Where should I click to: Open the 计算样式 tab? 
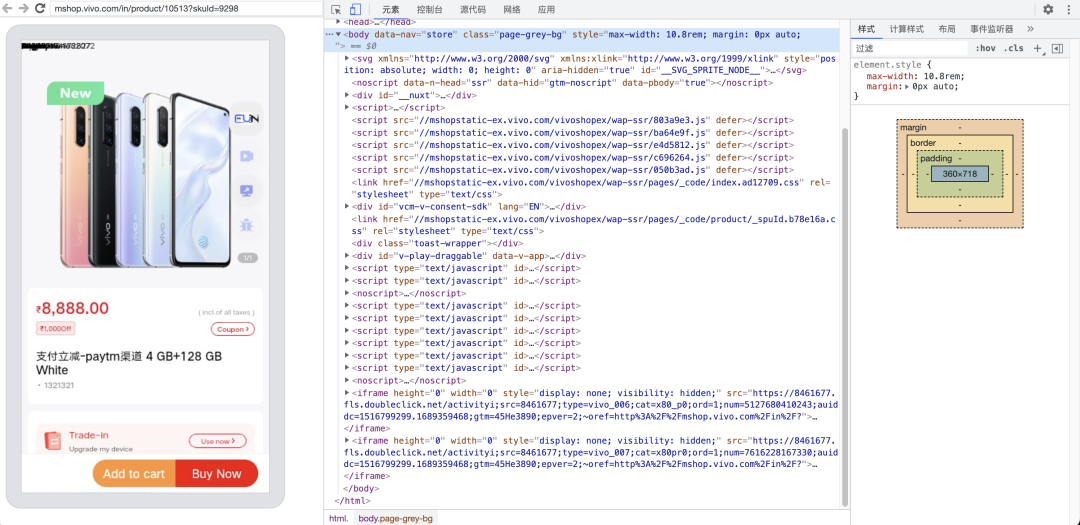[x=906, y=29]
